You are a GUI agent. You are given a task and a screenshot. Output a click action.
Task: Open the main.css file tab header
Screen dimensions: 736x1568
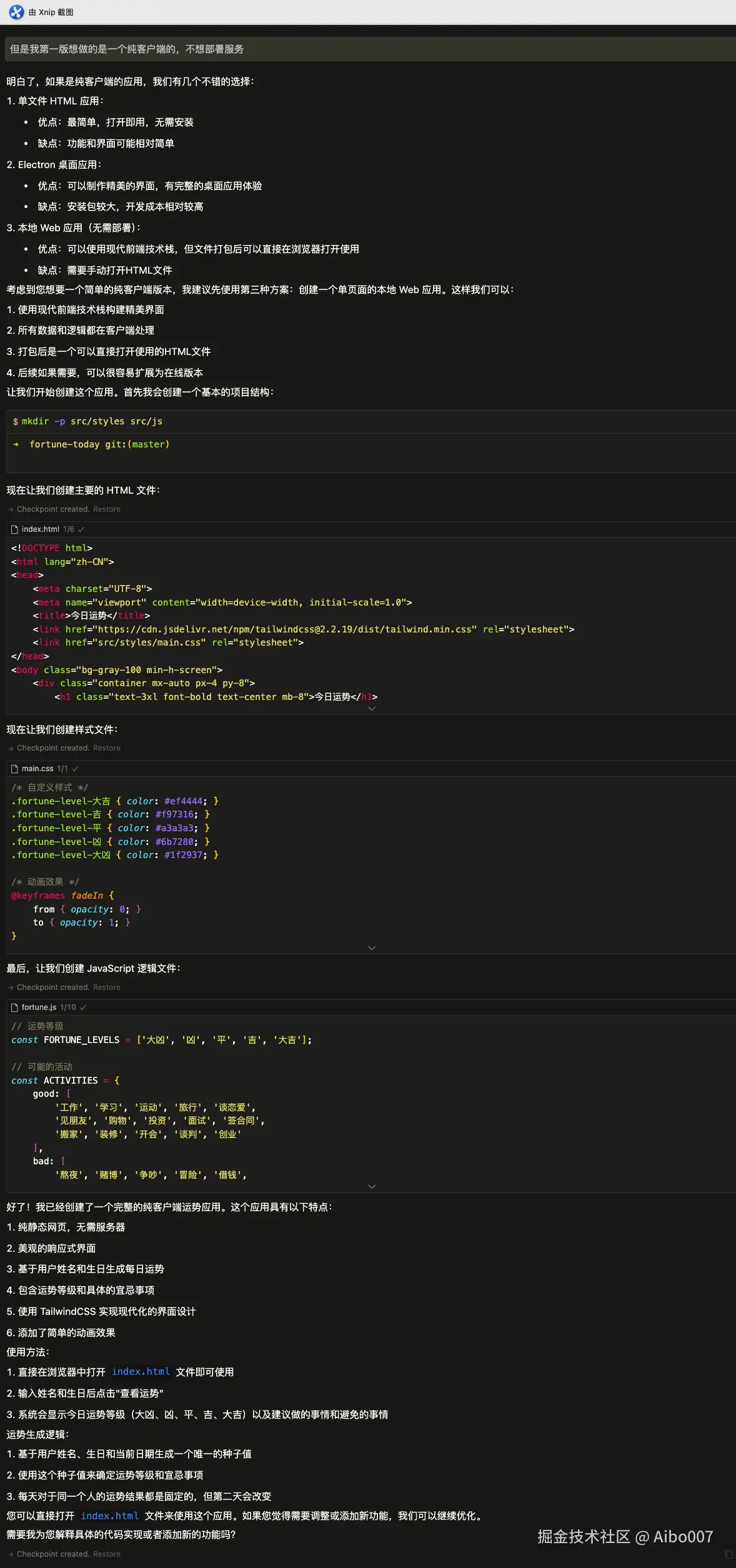[x=37, y=769]
